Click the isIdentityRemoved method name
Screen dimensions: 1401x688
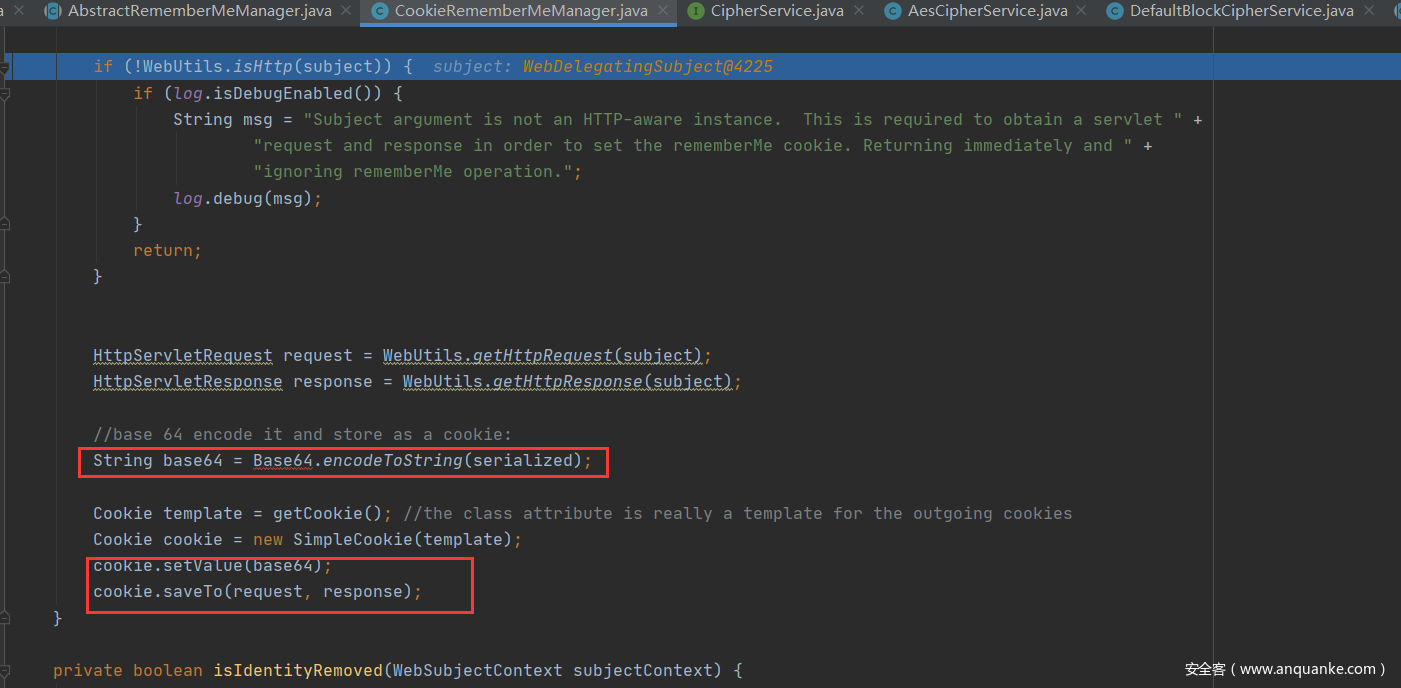(297, 670)
